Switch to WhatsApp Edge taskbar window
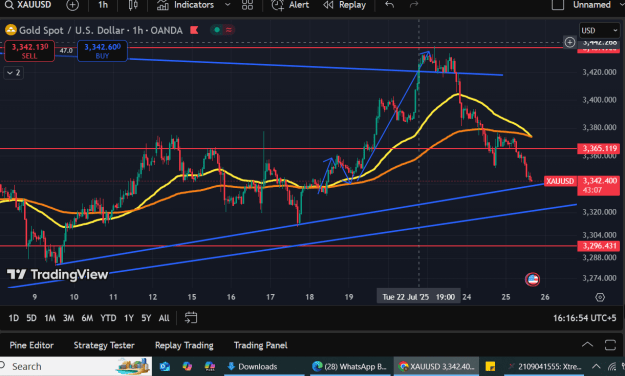 (350, 366)
